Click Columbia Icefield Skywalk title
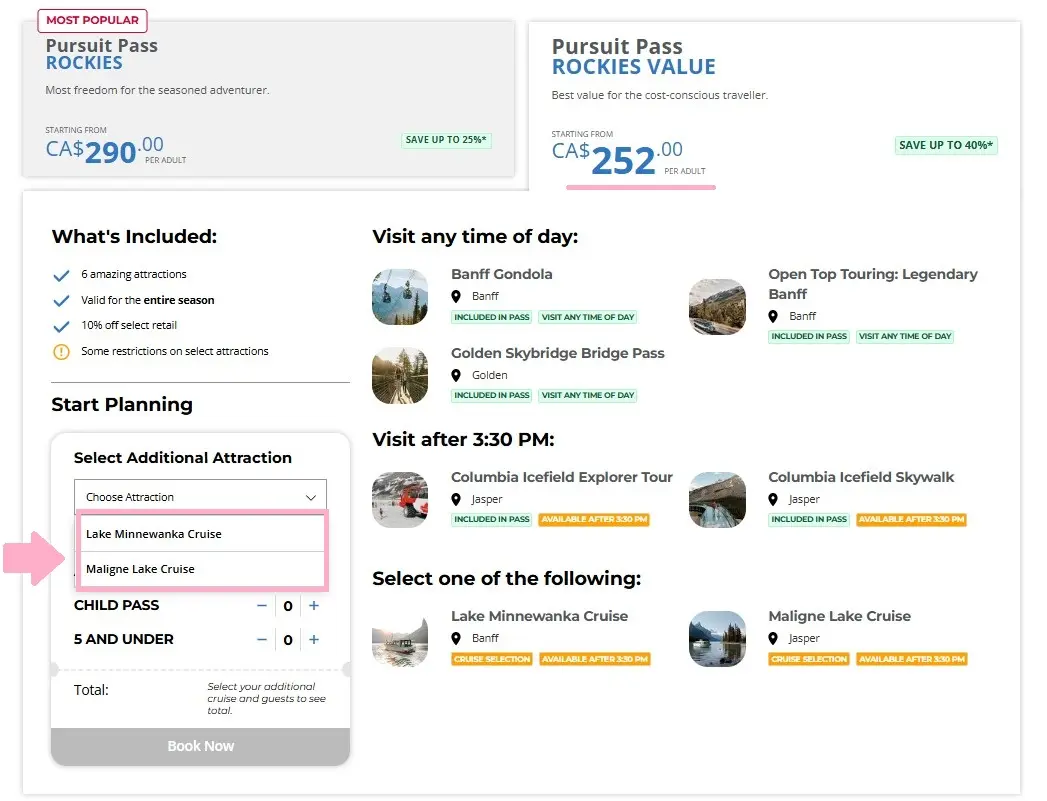 (861, 477)
